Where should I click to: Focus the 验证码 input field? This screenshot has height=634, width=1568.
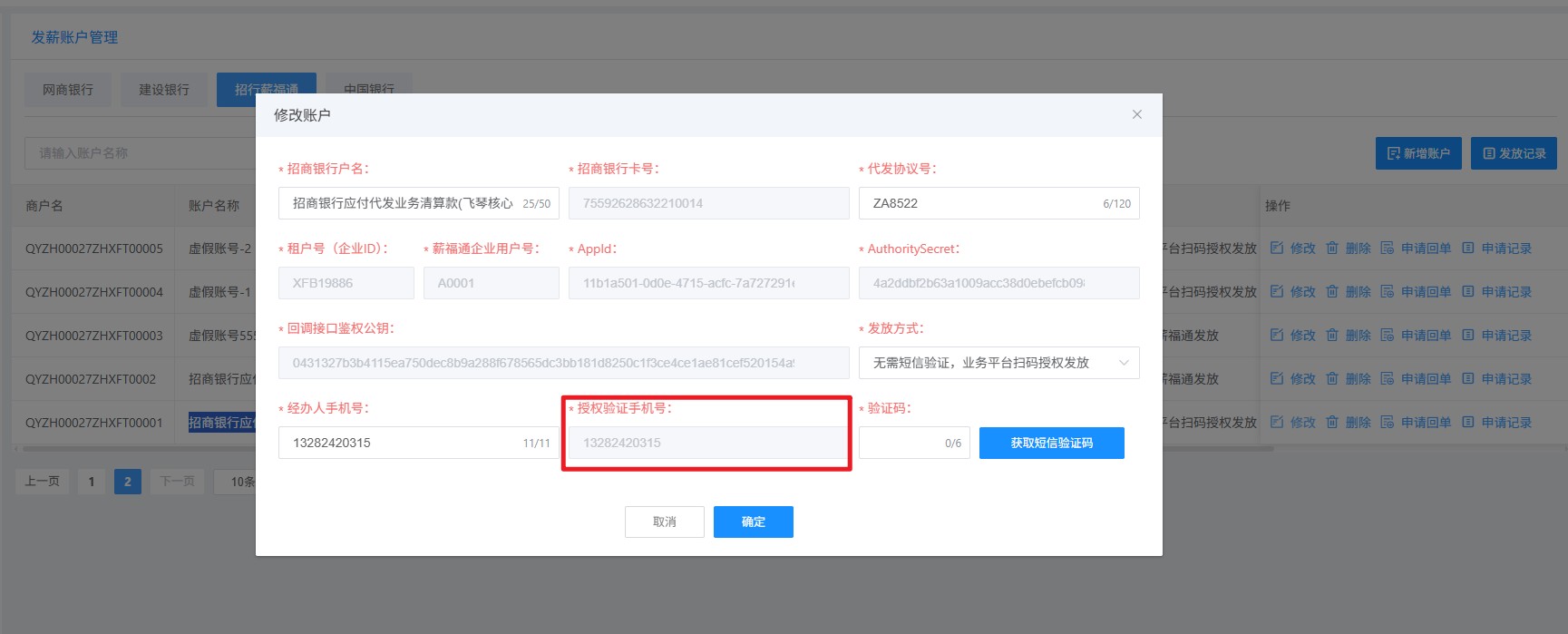[x=914, y=443]
